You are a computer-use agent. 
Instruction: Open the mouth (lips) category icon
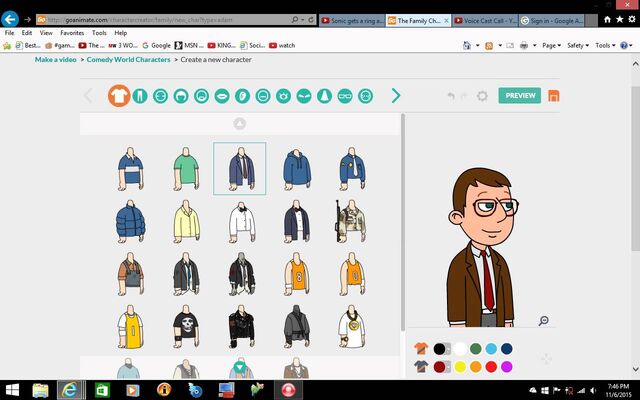(222, 96)
